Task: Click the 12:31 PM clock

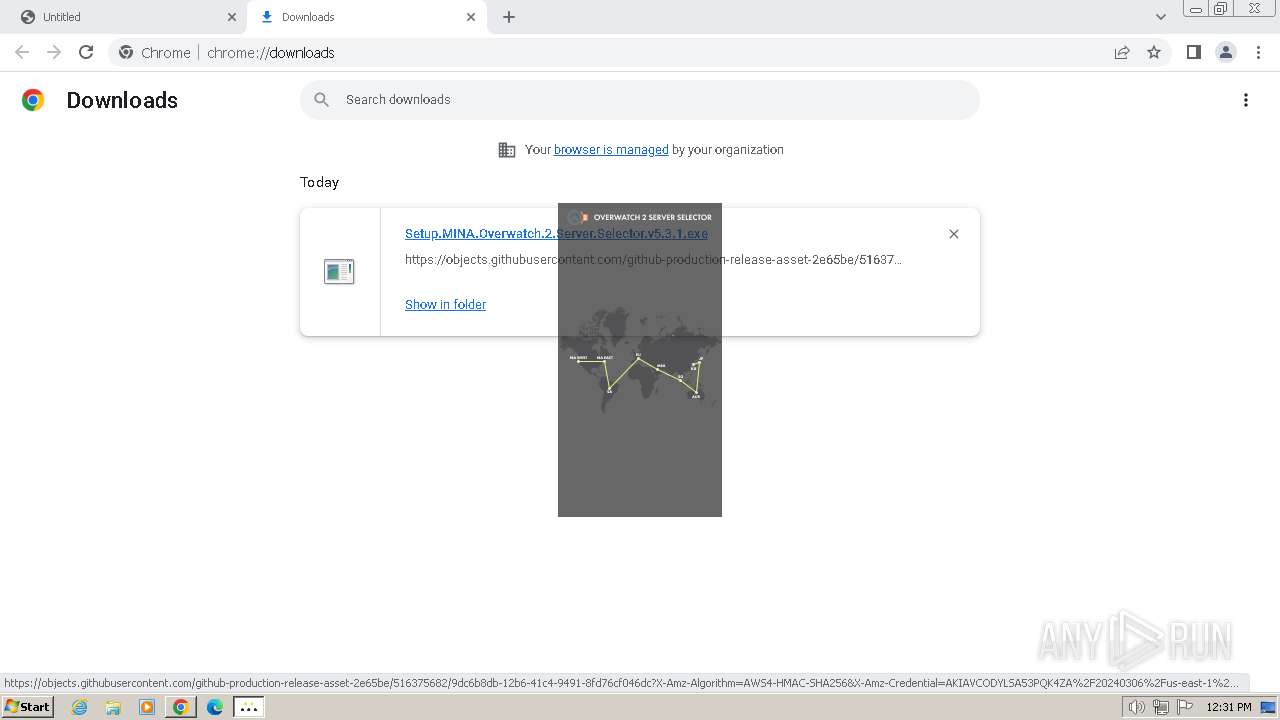Action: click(x=1229, y=707)
